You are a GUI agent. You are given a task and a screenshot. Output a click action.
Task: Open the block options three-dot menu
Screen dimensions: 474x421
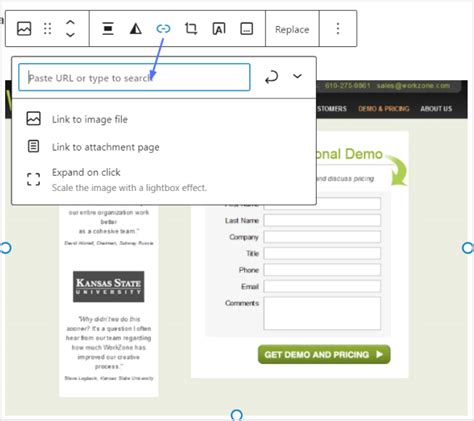pyautogui.click(x=338, y=29)
